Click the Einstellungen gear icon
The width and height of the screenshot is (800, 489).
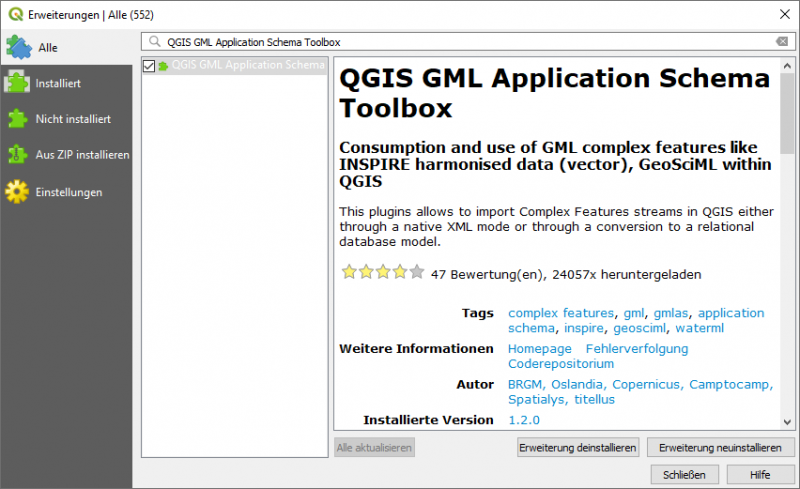coord(17,192)
